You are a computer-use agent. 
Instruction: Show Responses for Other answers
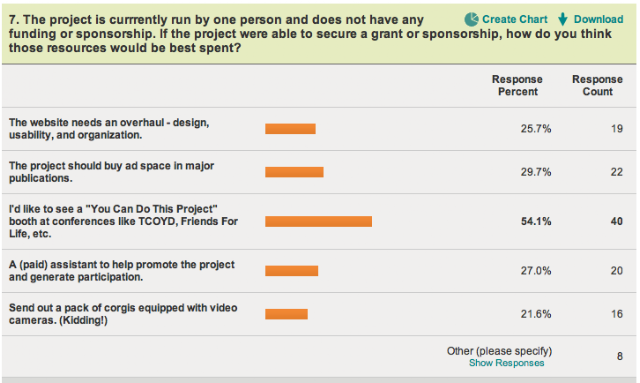(507, 363)
